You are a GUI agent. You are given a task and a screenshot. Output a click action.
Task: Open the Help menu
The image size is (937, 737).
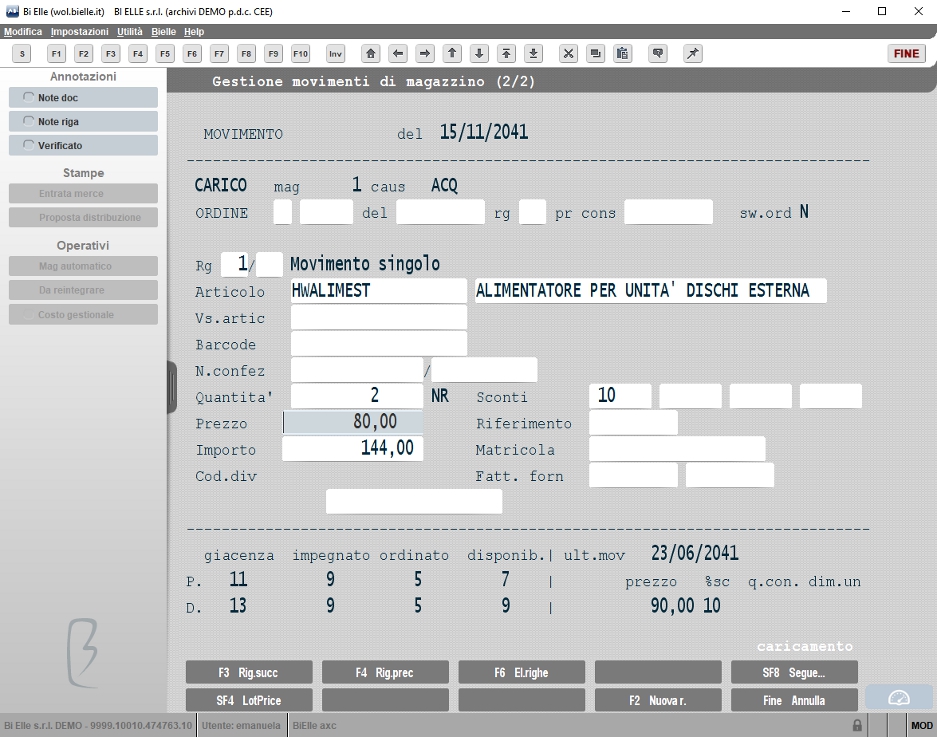194,32
